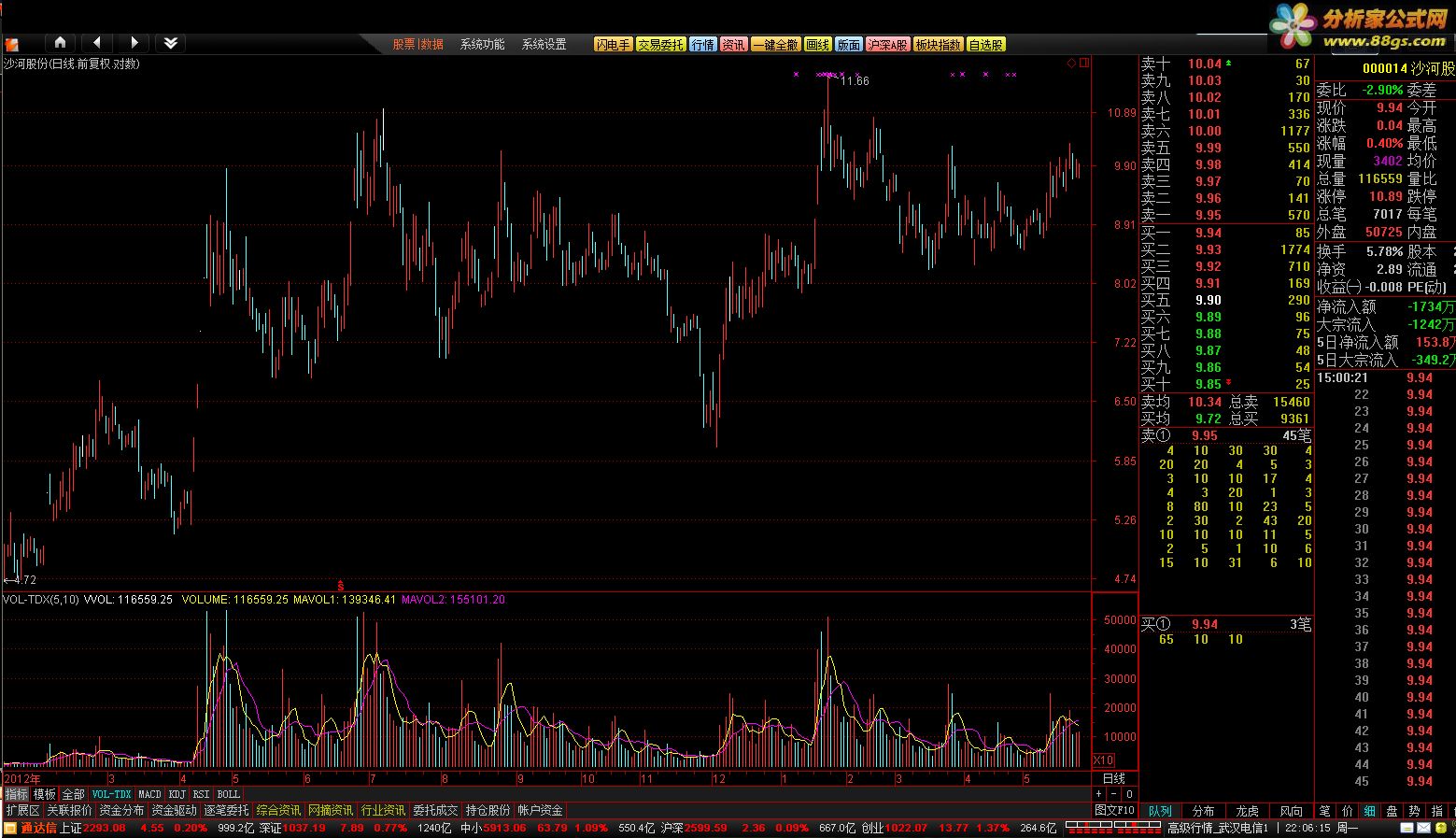The image size is (1456, 838).
Task: Click the 一键全撤 button
Action: pyautogui.click(x=775, y=44)
